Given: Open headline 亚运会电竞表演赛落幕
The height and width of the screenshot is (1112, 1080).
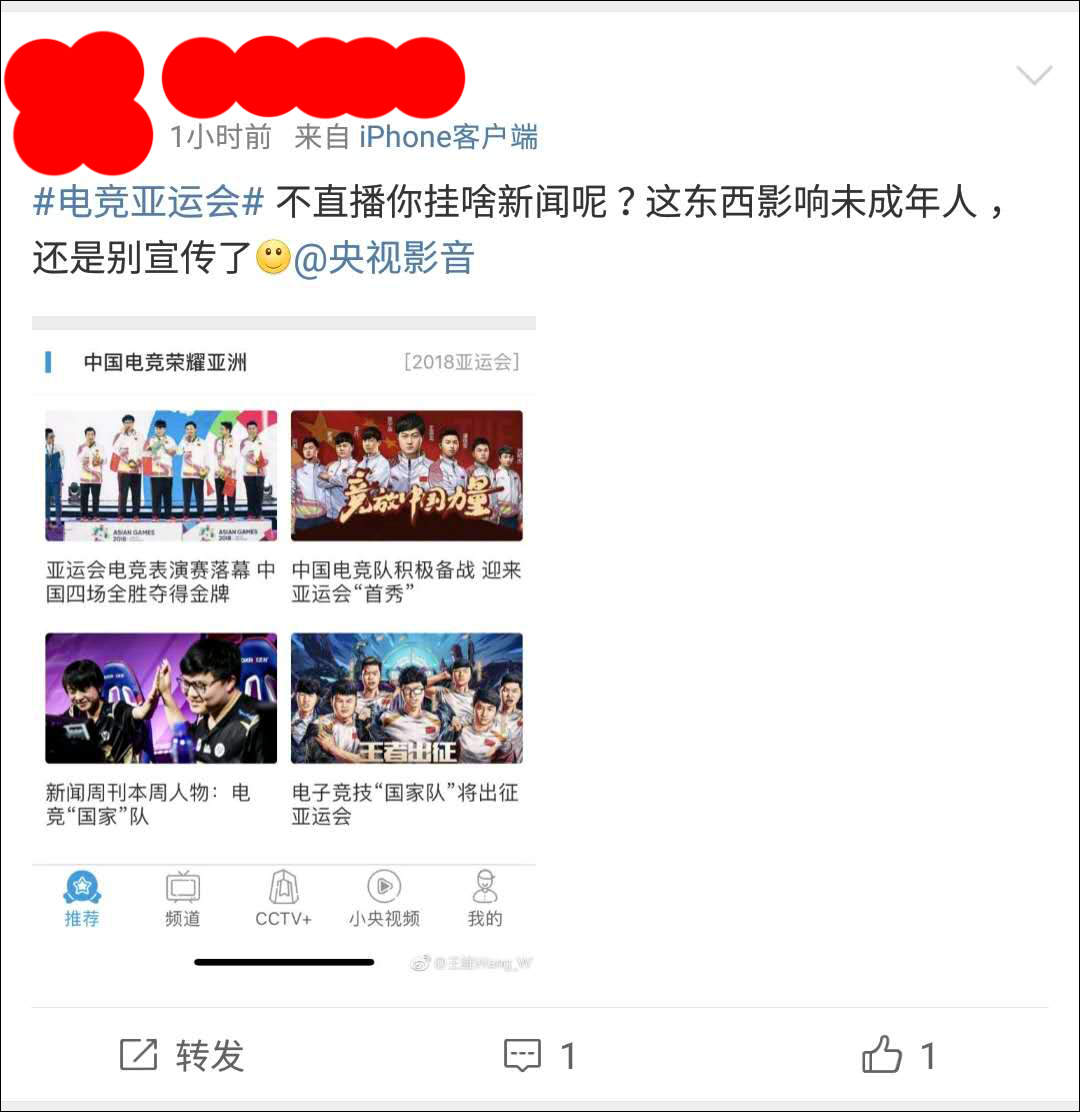Looking at the screenshot, I should click(x=160, y=582).
